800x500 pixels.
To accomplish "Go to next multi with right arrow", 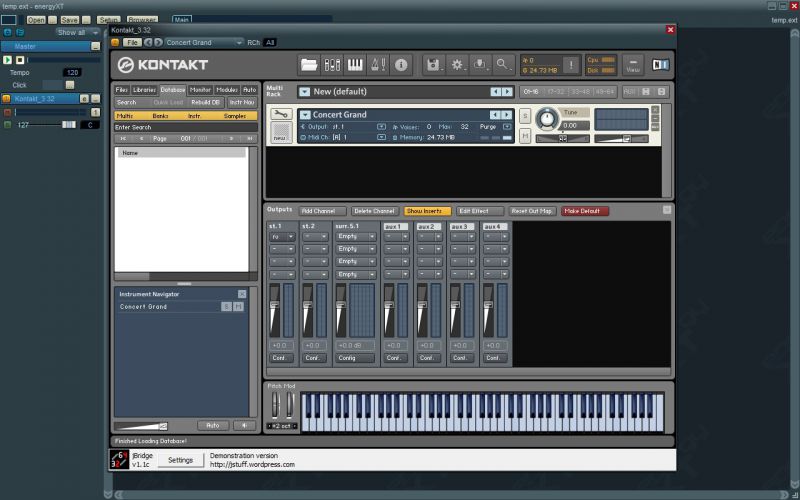I will 507,92.
